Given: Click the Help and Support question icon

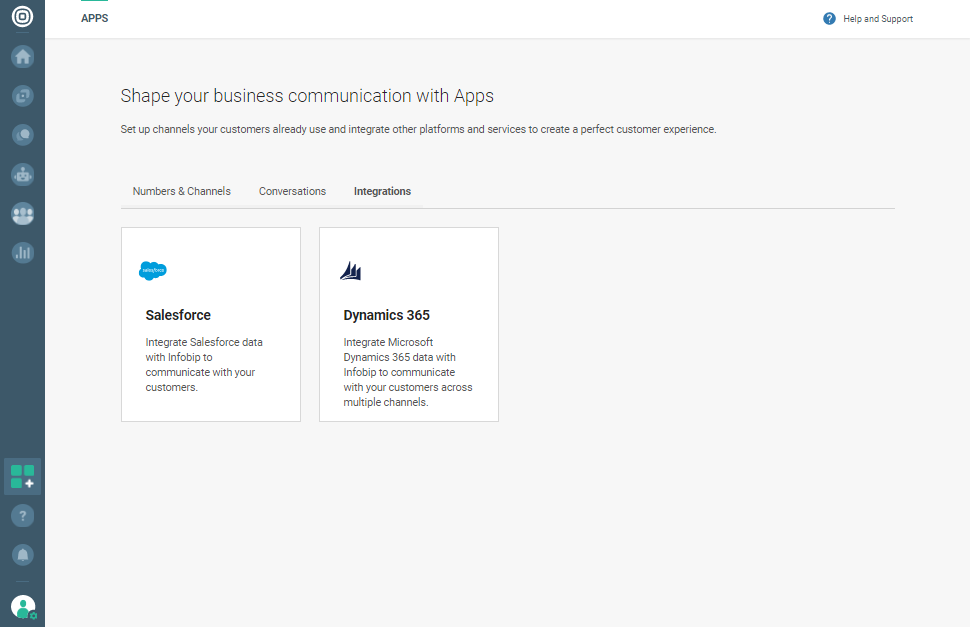Looking at the screenshot, I should (829, 19).
